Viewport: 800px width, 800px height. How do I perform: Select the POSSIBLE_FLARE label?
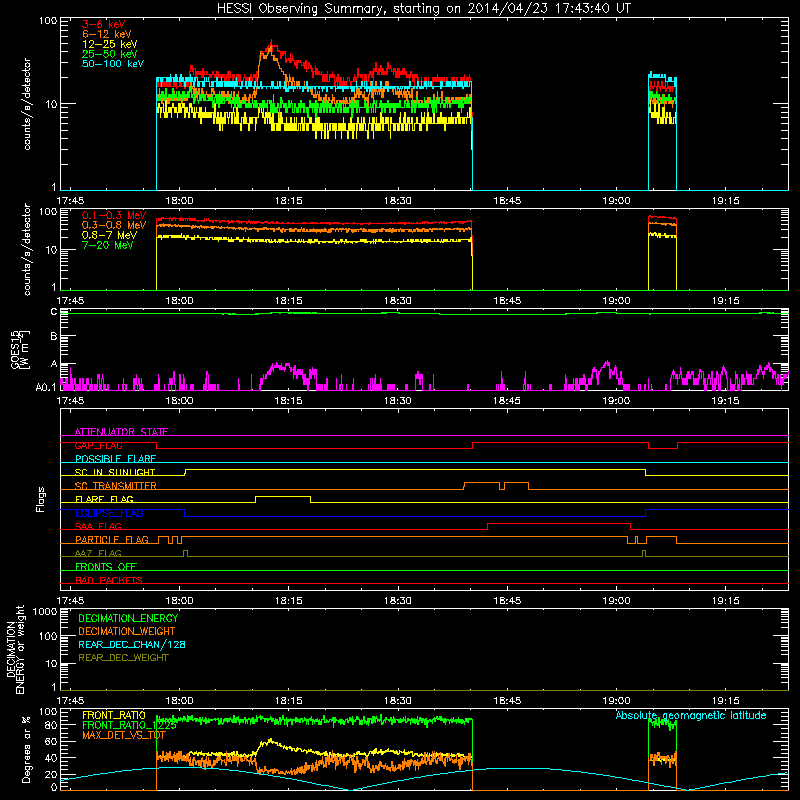115,459
